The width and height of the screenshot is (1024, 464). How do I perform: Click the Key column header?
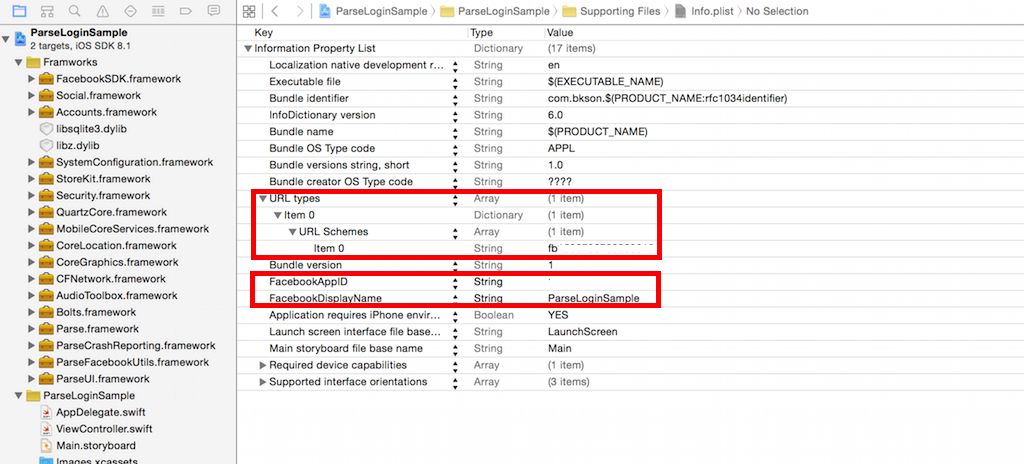[x=264, y=33]
